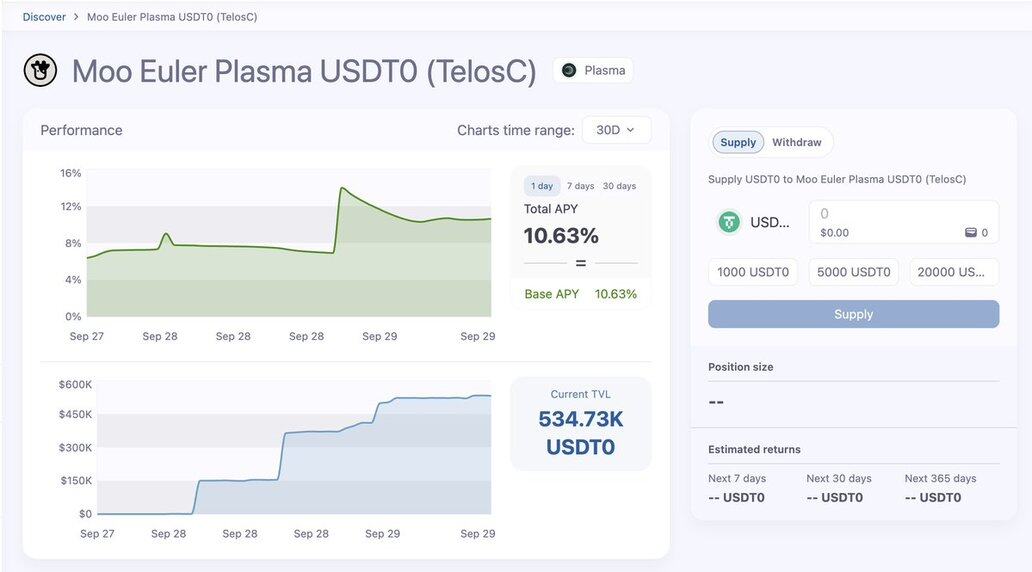The width and height of the screenshot is (1032, 572).
Task: Click the Moo cow vault logo icon
Action: (41, 70)
